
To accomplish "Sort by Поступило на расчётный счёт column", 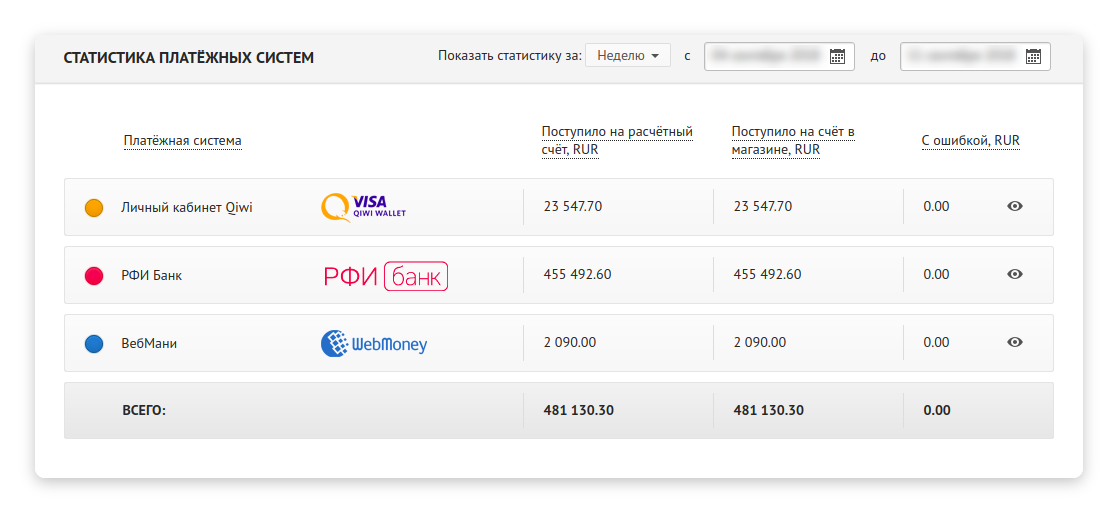I will [616, 141].
